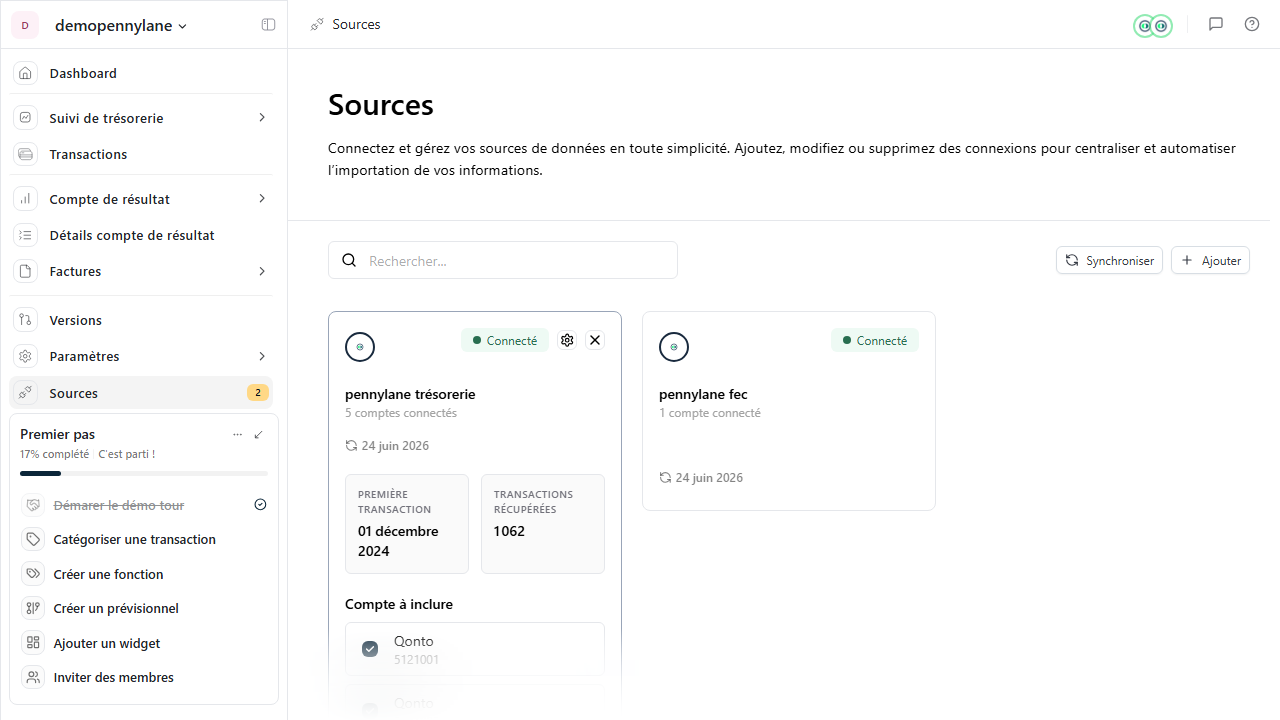Click the 1062 transactions récupérées value
This screenshot has width=1280, height=720.
[509, 531]
